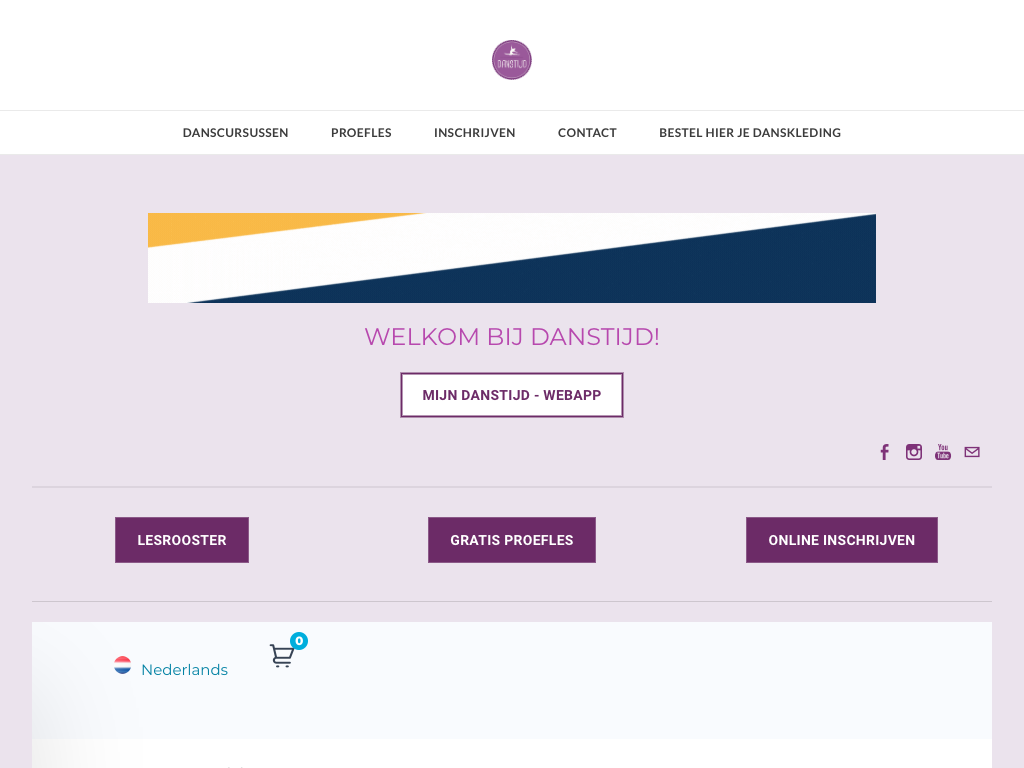Open the YouTube channel icon
1024x768 pixels.
point(942,452)
